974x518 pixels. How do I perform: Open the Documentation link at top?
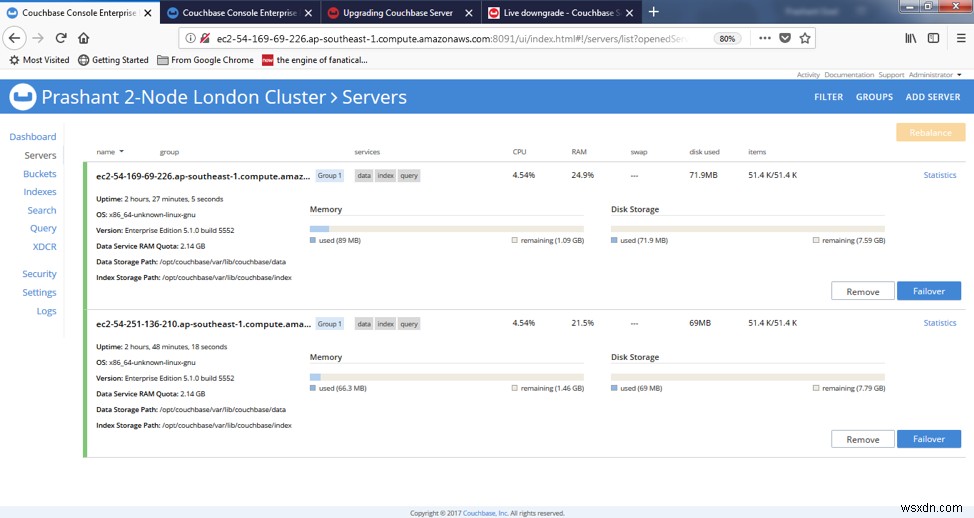tap(849, 75)
